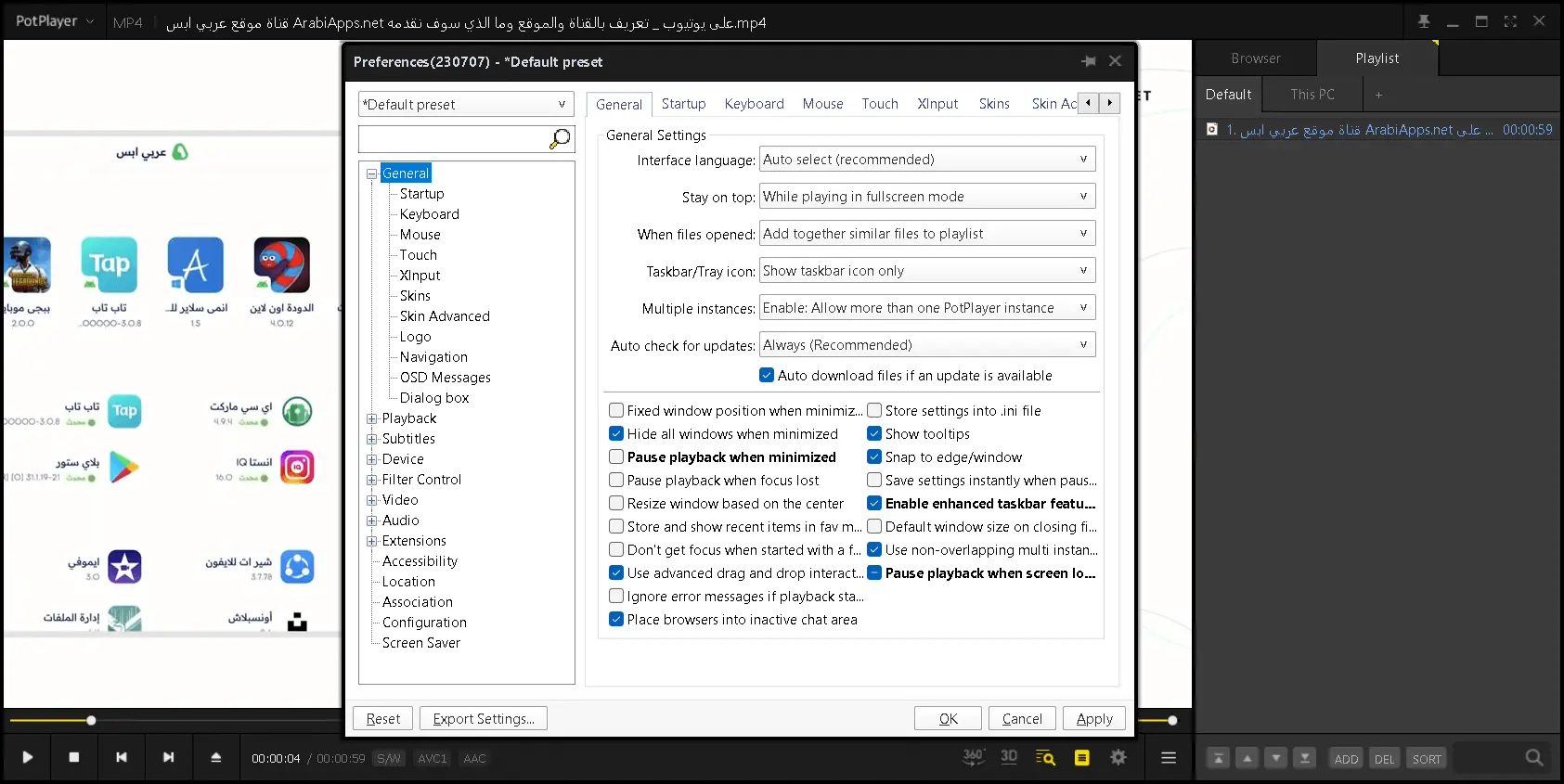Click the Play button in the player bar
This screenshot has height=784, width=1564.
[x=28, y=757]
